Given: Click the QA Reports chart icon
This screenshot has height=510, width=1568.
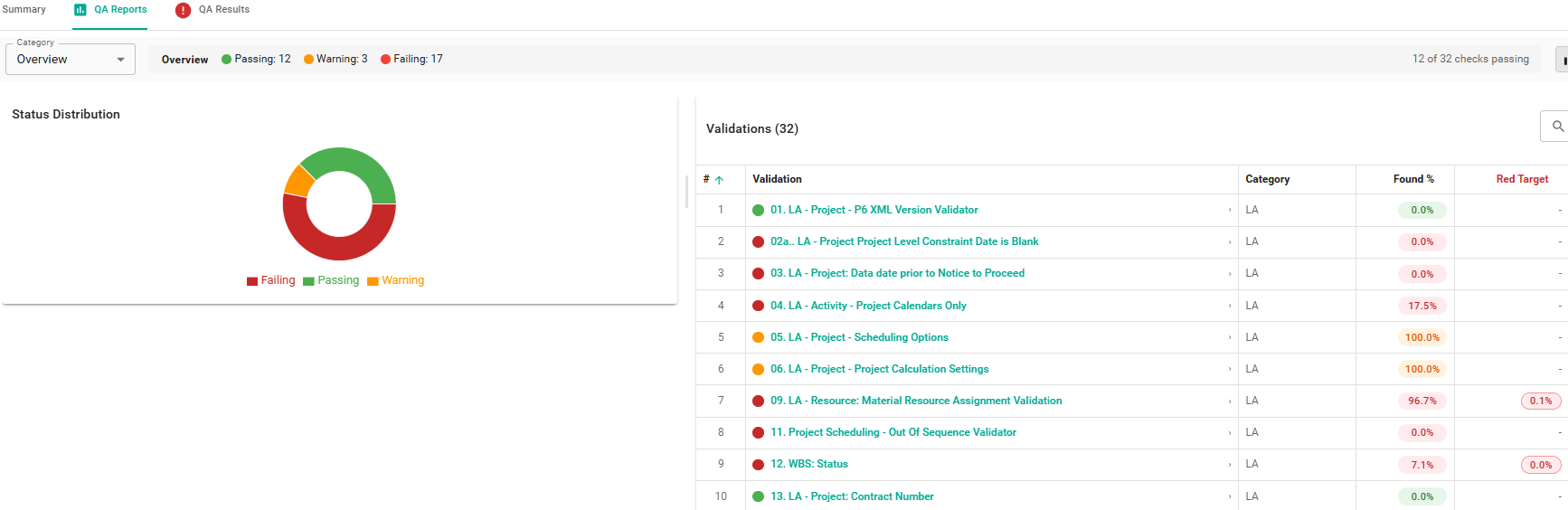Looking at the screenshot, I should (80, 10).
